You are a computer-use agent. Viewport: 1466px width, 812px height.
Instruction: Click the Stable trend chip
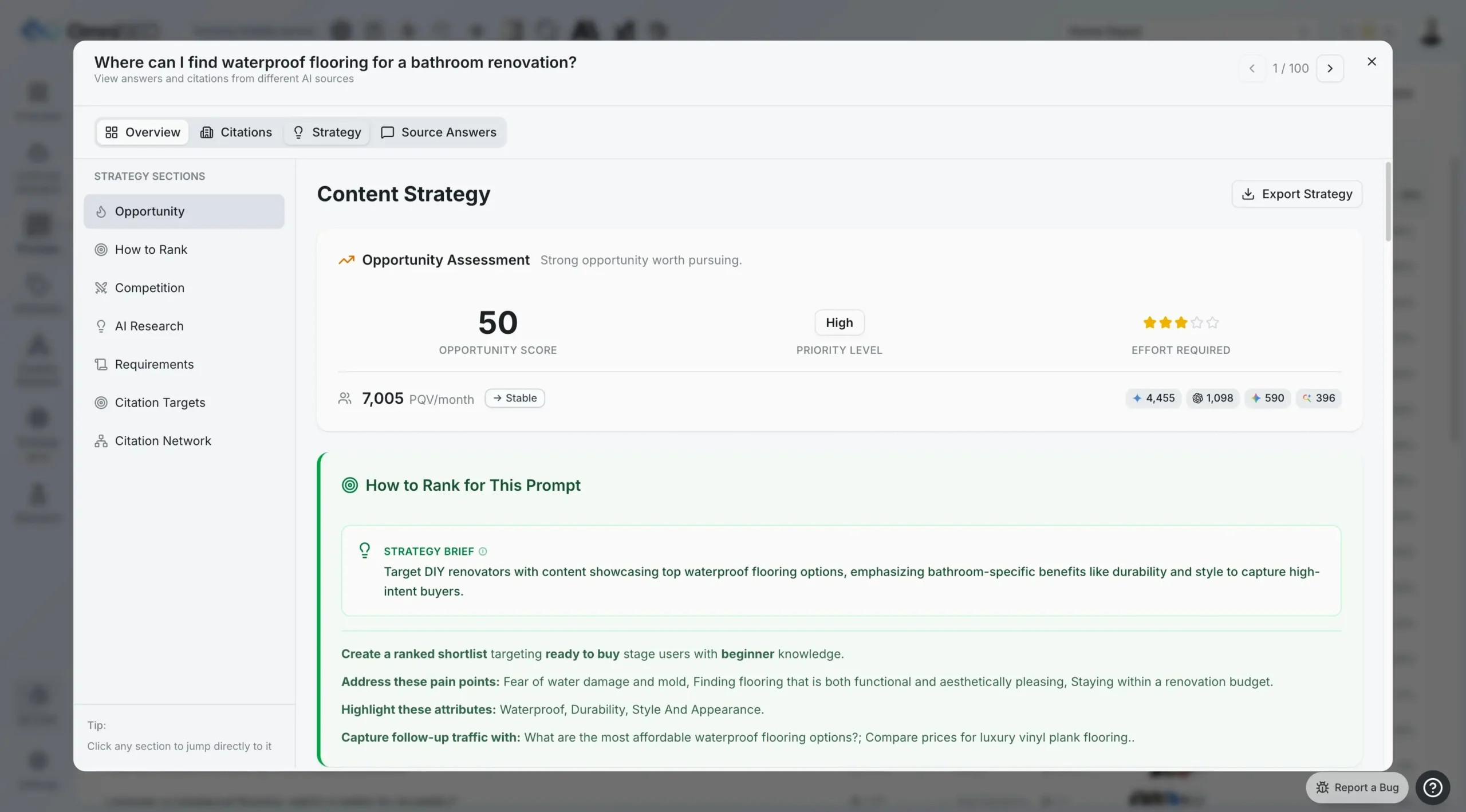[x=514, y=397]
